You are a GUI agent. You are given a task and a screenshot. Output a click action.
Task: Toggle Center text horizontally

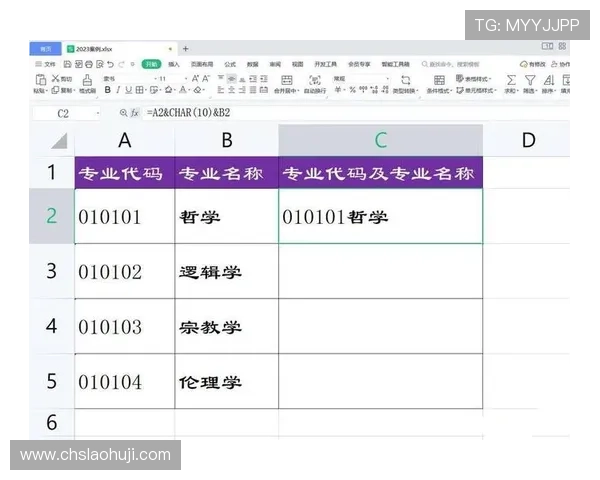pos(232,90)
